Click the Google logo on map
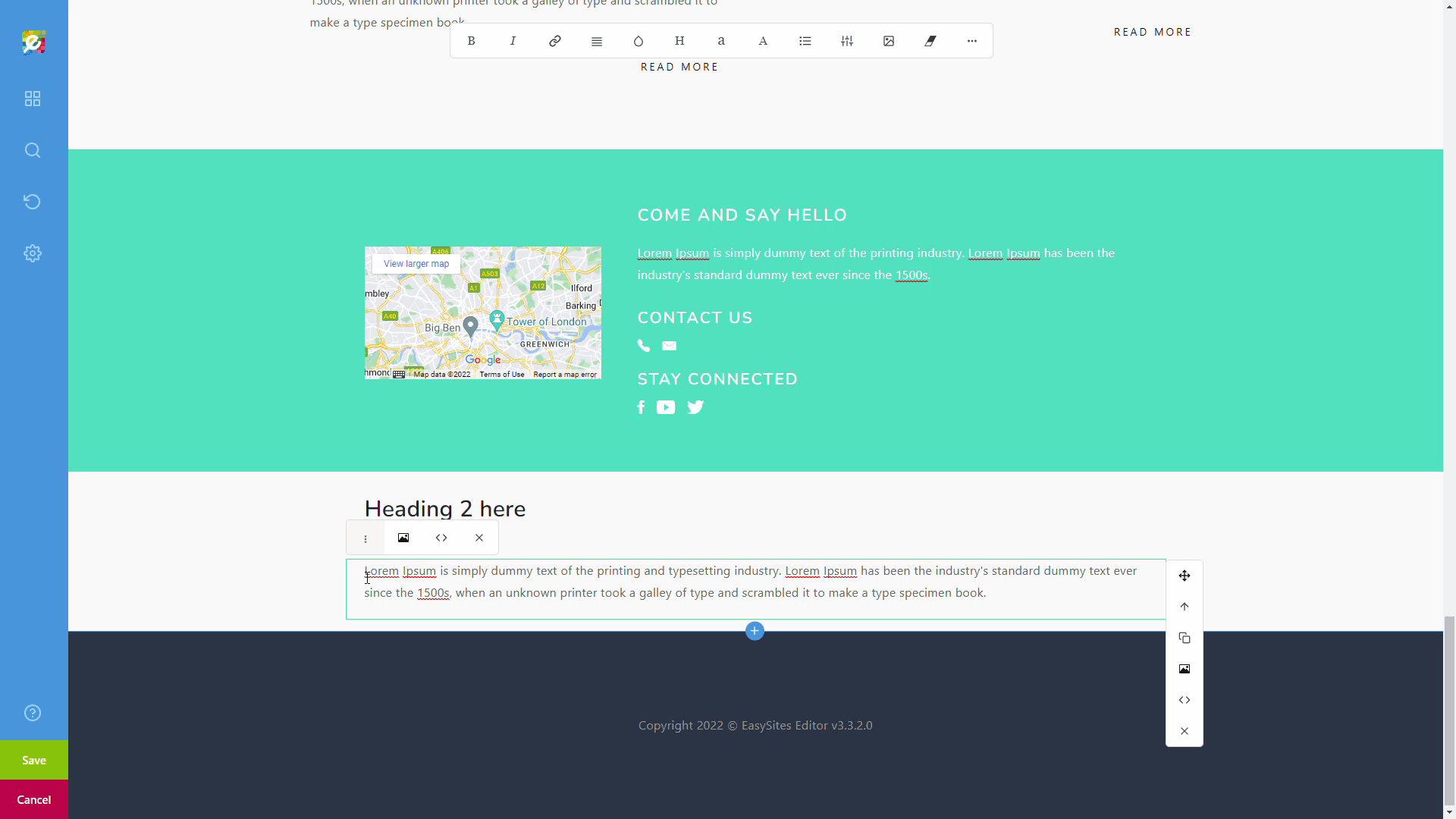 [483, 360]
